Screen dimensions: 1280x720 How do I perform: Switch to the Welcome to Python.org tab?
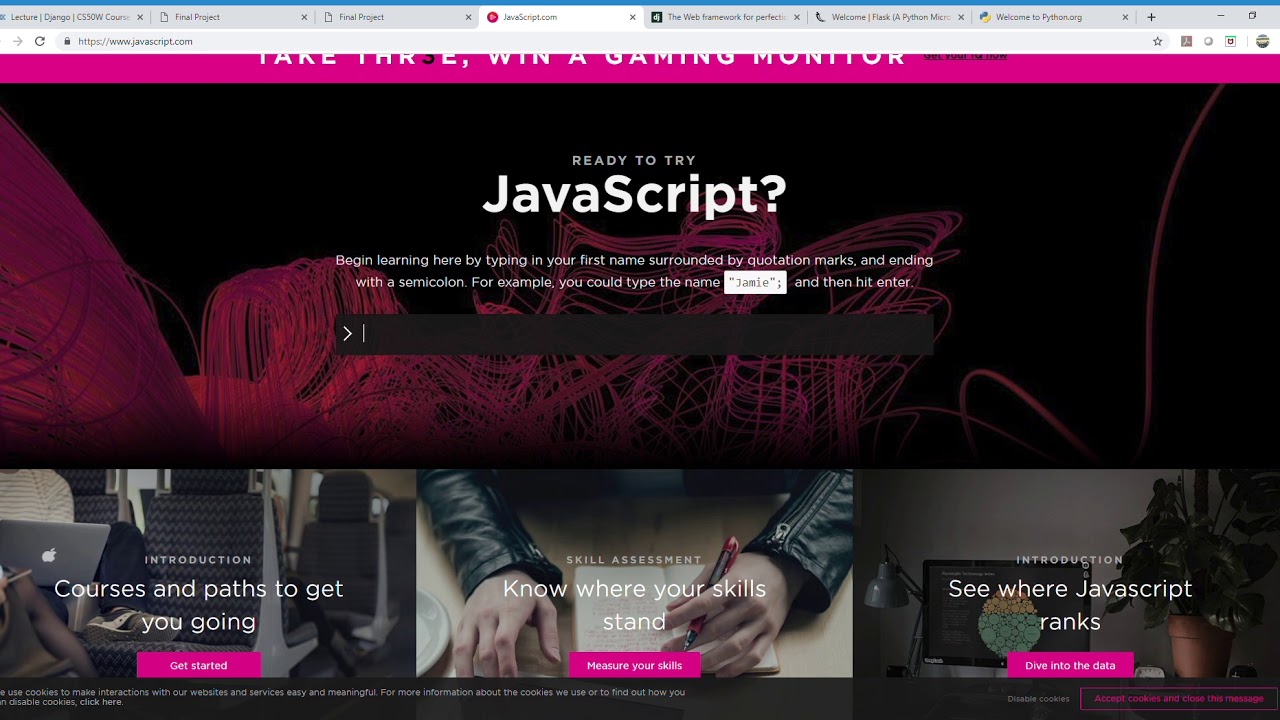1052,17
